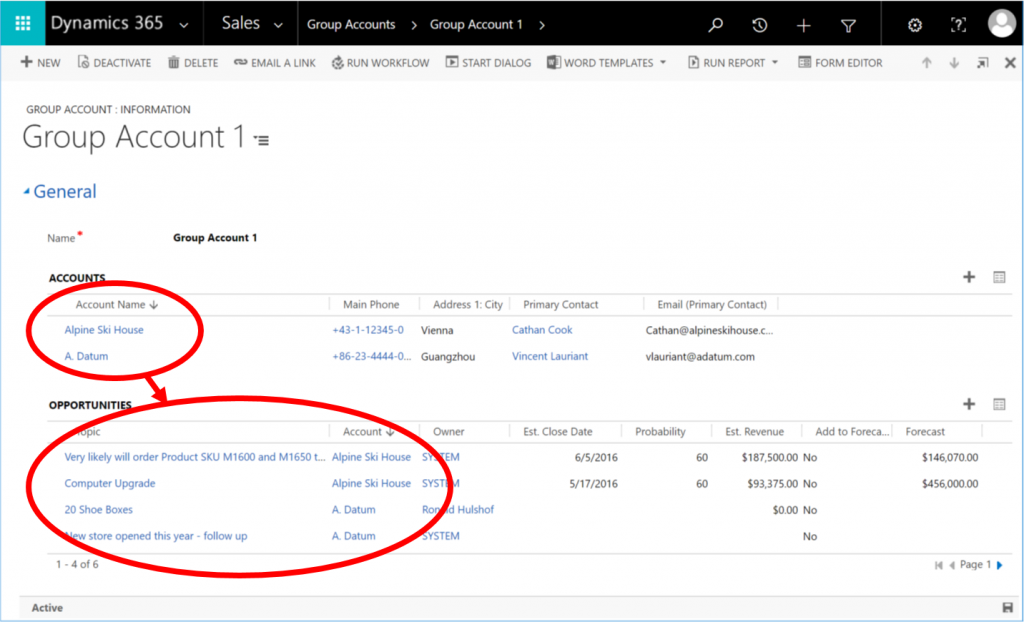
Task: Open contact Cathan Cook
Action: [542, 330]
